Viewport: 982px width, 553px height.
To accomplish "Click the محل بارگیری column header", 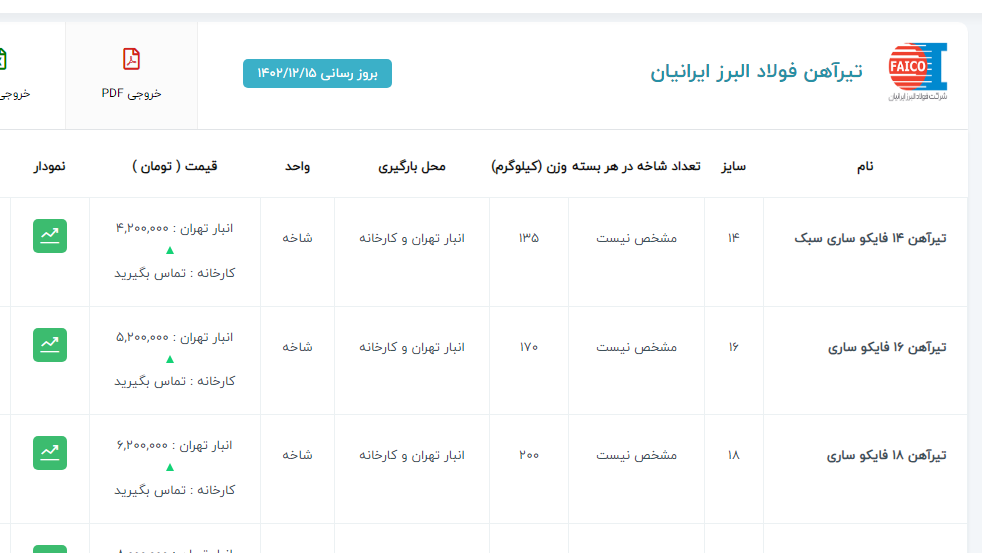I will tap(412, 166).
